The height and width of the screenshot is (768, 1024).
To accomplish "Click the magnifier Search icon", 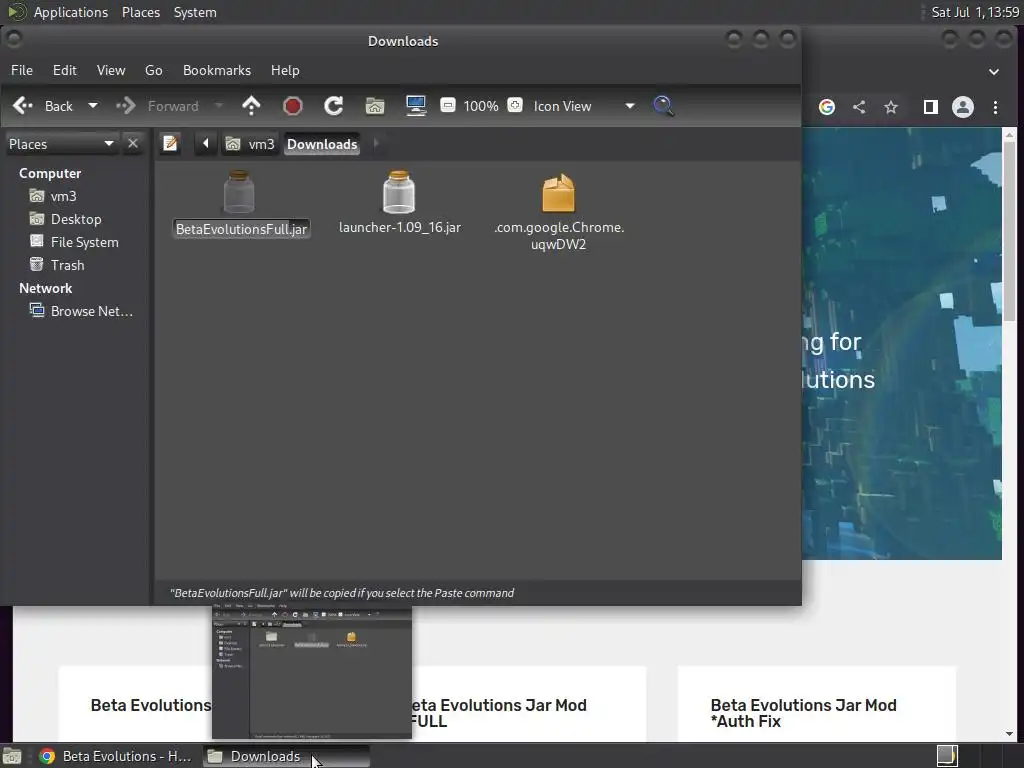I will pos(664,106).
